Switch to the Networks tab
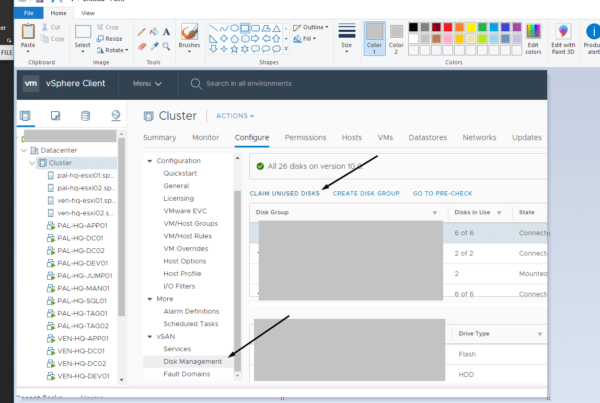This screenshot has height=403, width=600. [x=479, y=137]
